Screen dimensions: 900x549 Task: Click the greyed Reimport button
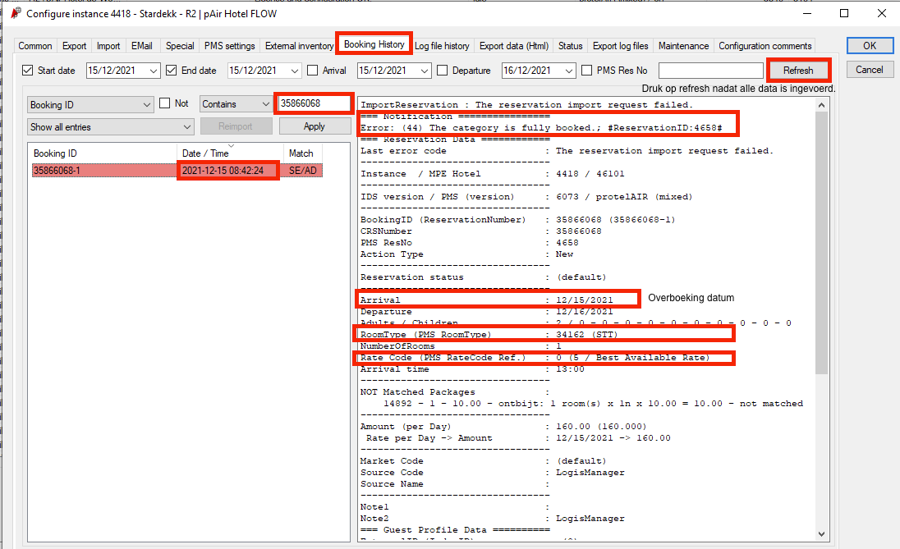coord(235,126)
